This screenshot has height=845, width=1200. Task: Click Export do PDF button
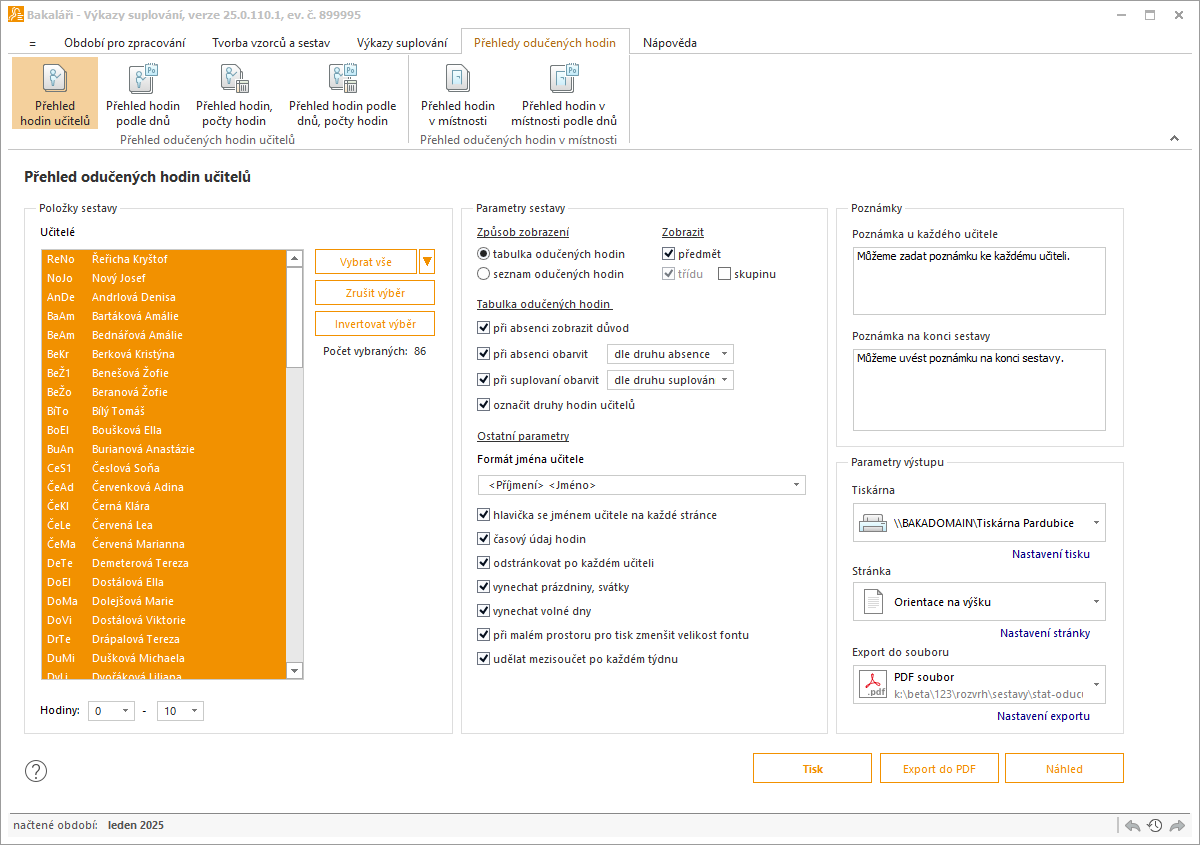coord(939,769)
